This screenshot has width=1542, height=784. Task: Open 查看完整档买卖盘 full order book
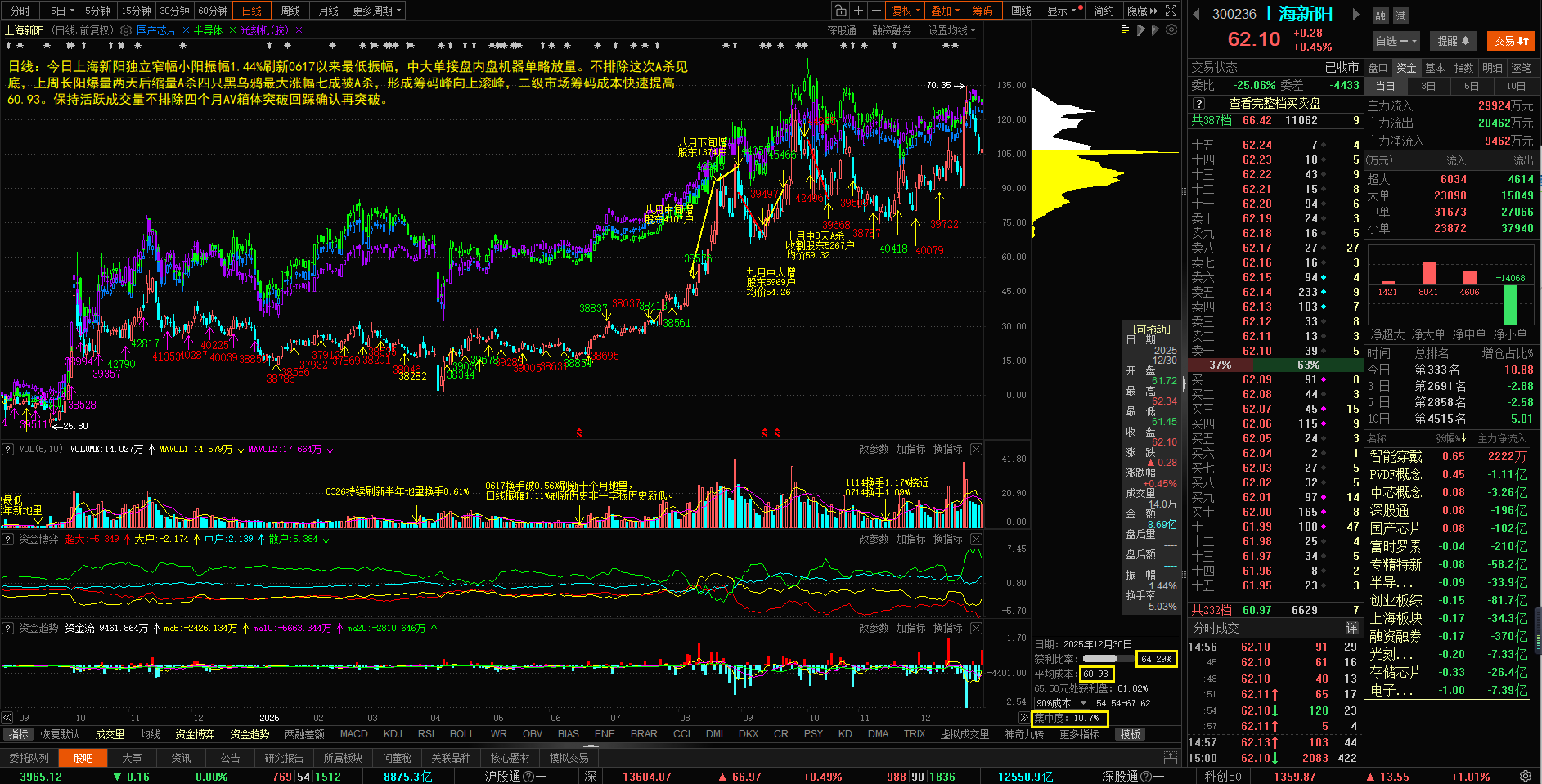click(x=1275, y=104)
